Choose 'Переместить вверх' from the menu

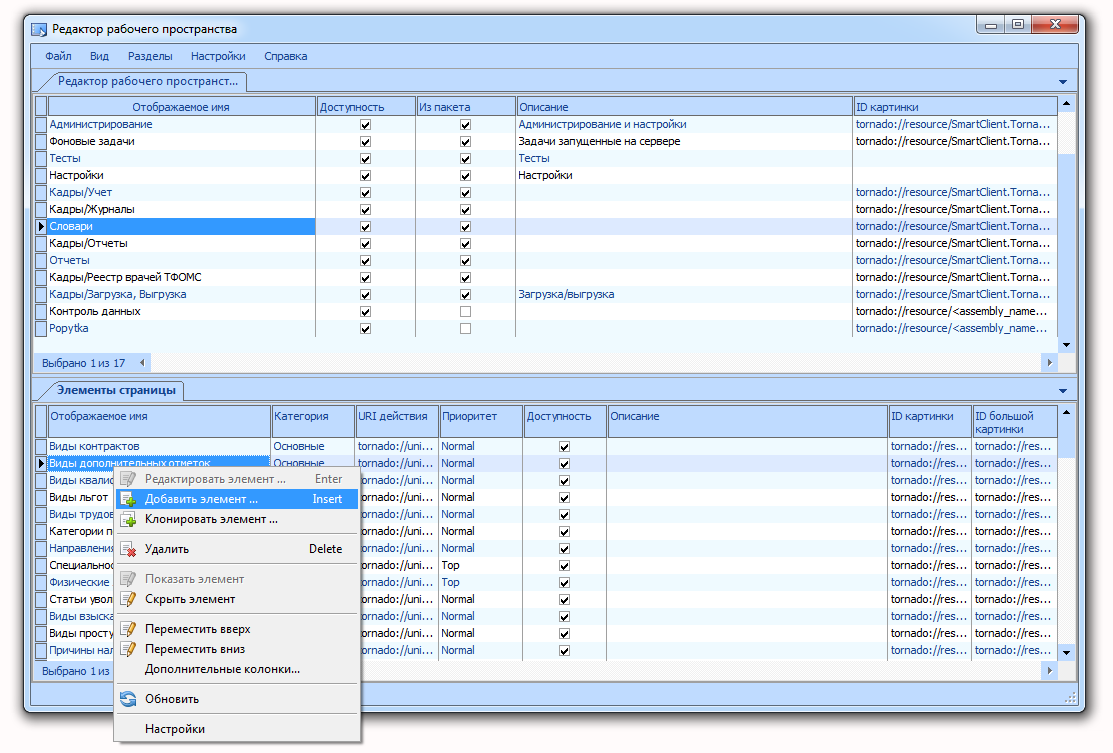pyautogui.click(x=237, y=629)
